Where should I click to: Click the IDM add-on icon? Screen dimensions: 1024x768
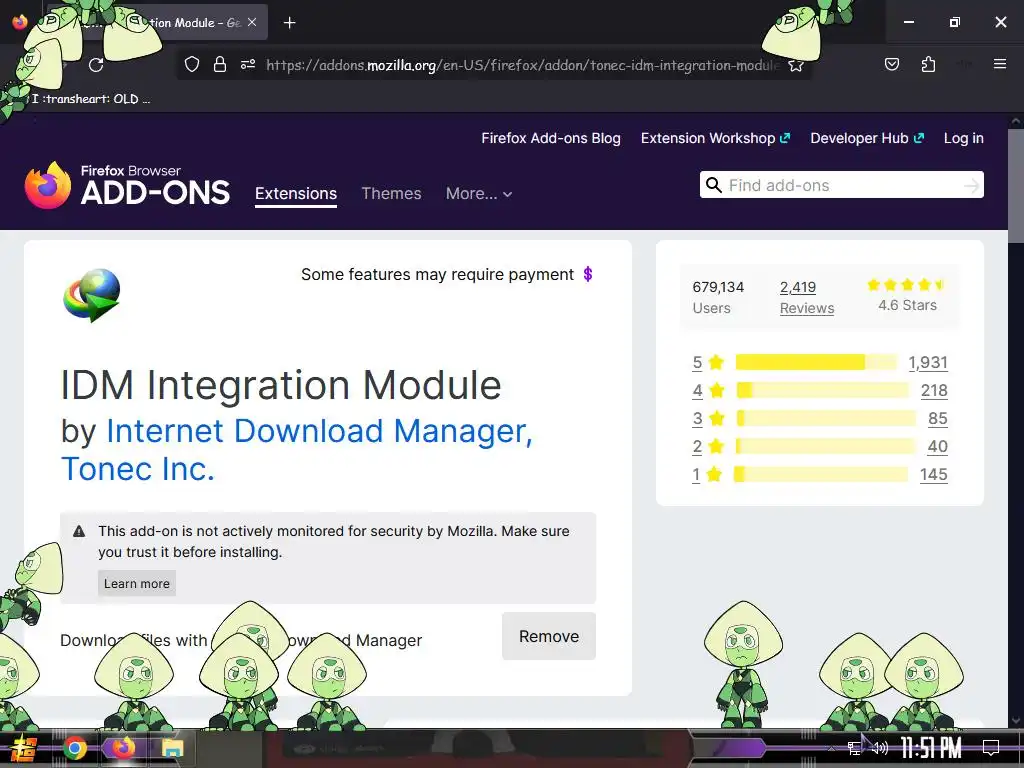[x=91, y=295]
